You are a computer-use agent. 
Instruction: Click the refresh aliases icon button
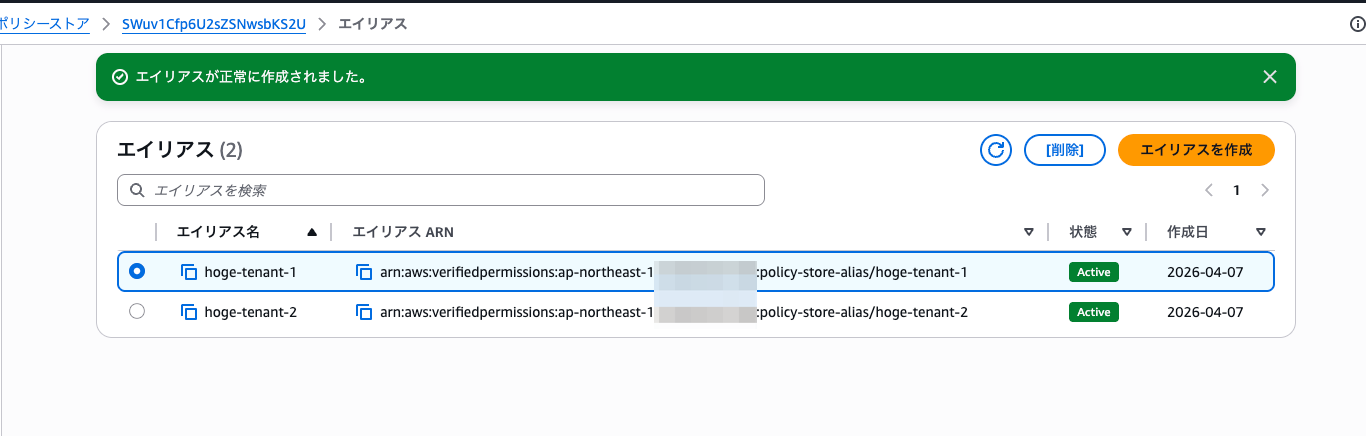click(995, 150)
